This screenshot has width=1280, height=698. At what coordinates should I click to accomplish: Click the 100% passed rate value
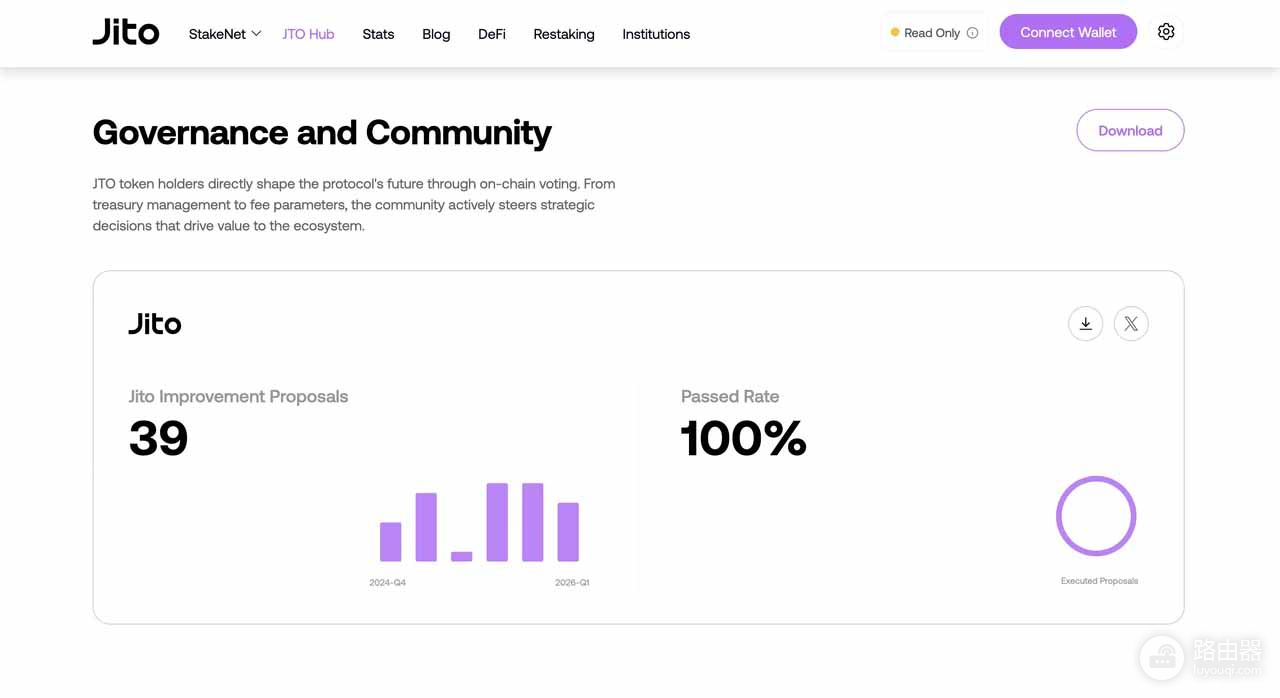pos(744,438)
